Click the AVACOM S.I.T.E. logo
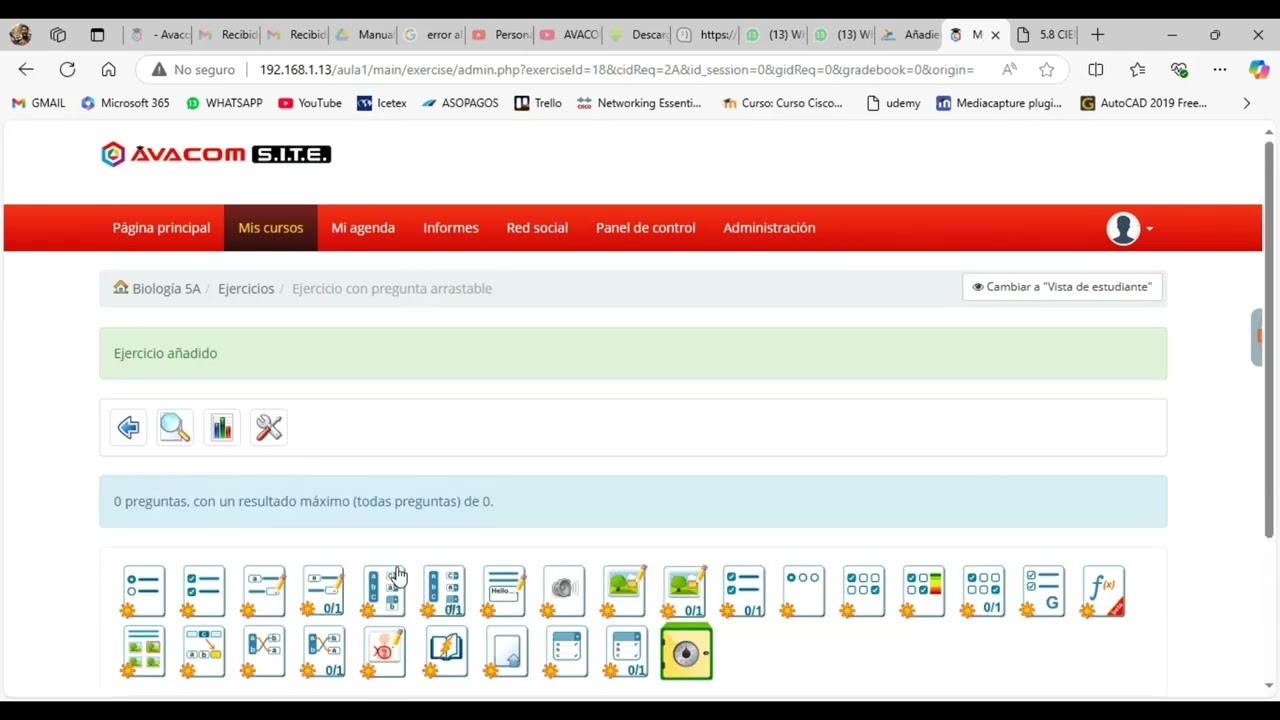This screenshot has width=1280, height=720. (216, 154)
